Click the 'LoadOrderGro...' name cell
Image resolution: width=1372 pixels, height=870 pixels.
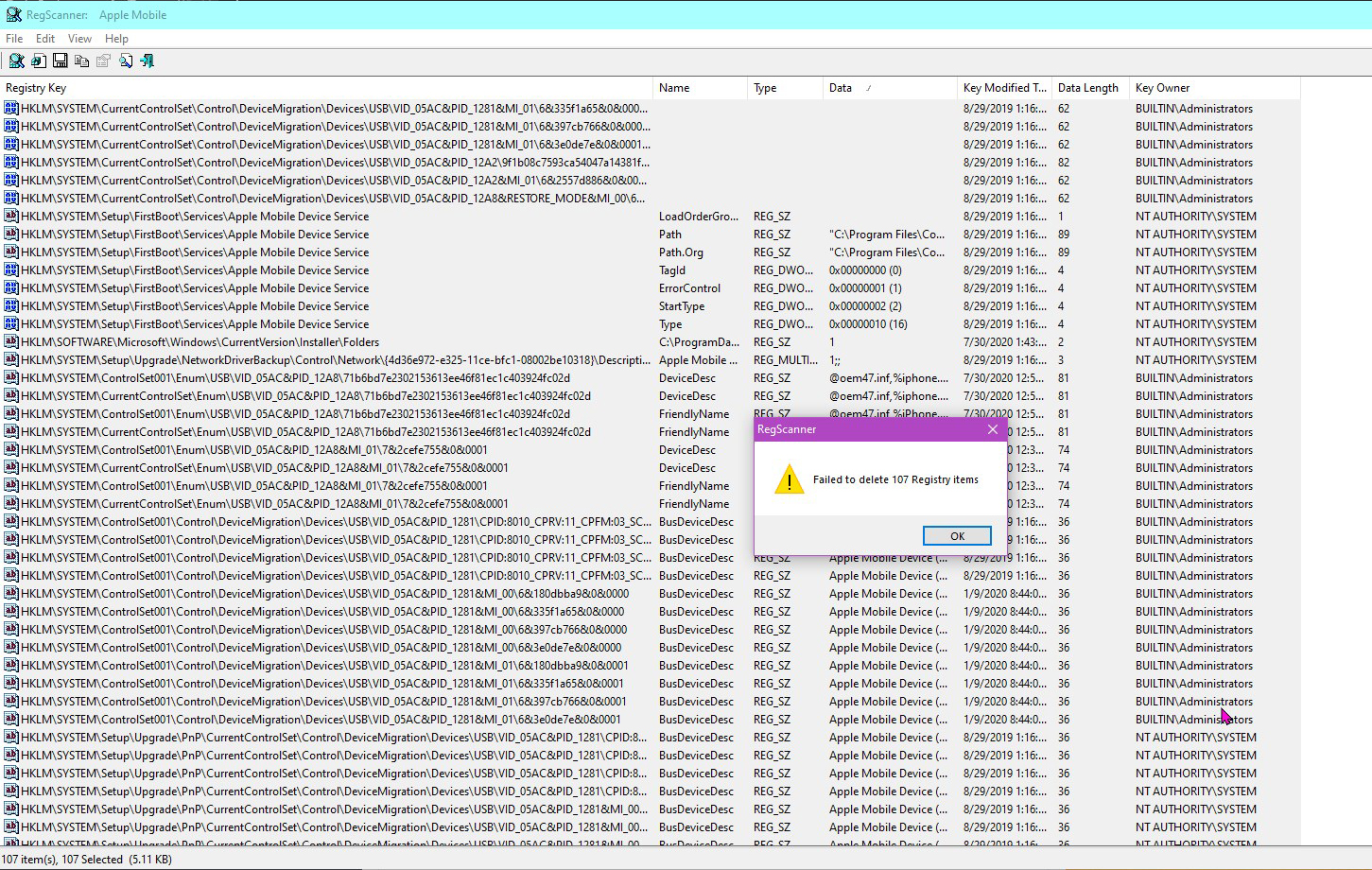[700, 217]
